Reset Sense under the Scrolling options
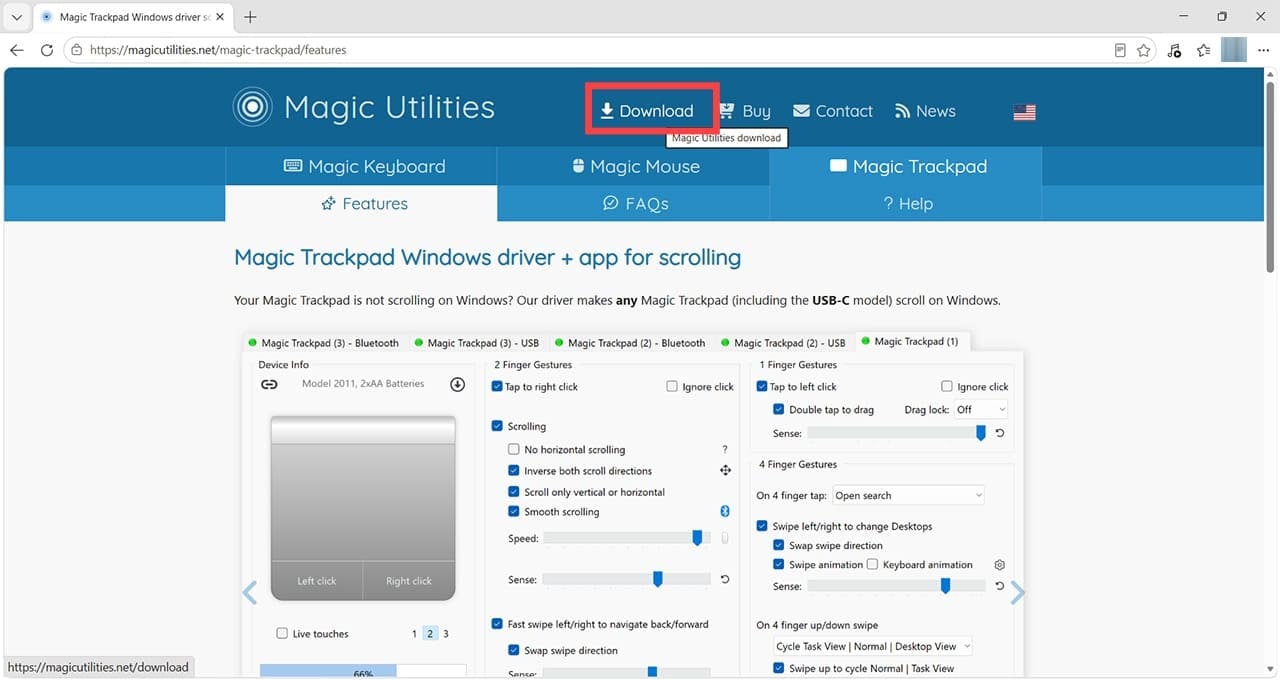 (725, 579)
